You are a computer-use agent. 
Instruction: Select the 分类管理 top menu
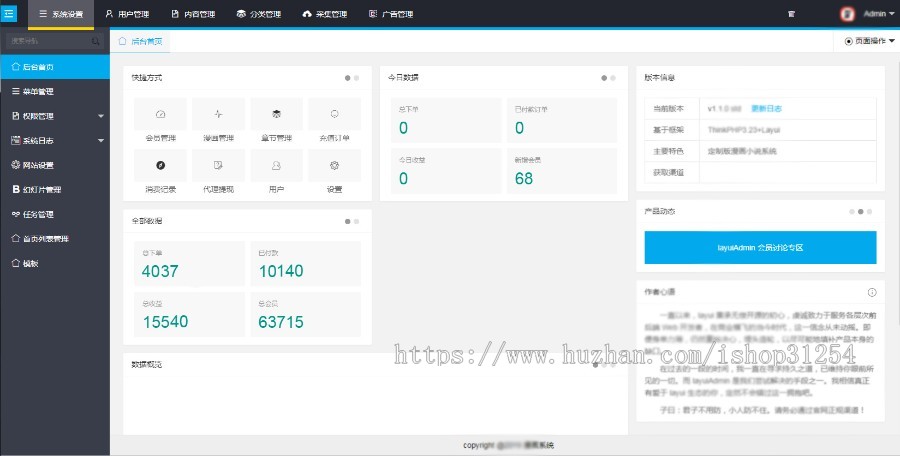point(259,14)
